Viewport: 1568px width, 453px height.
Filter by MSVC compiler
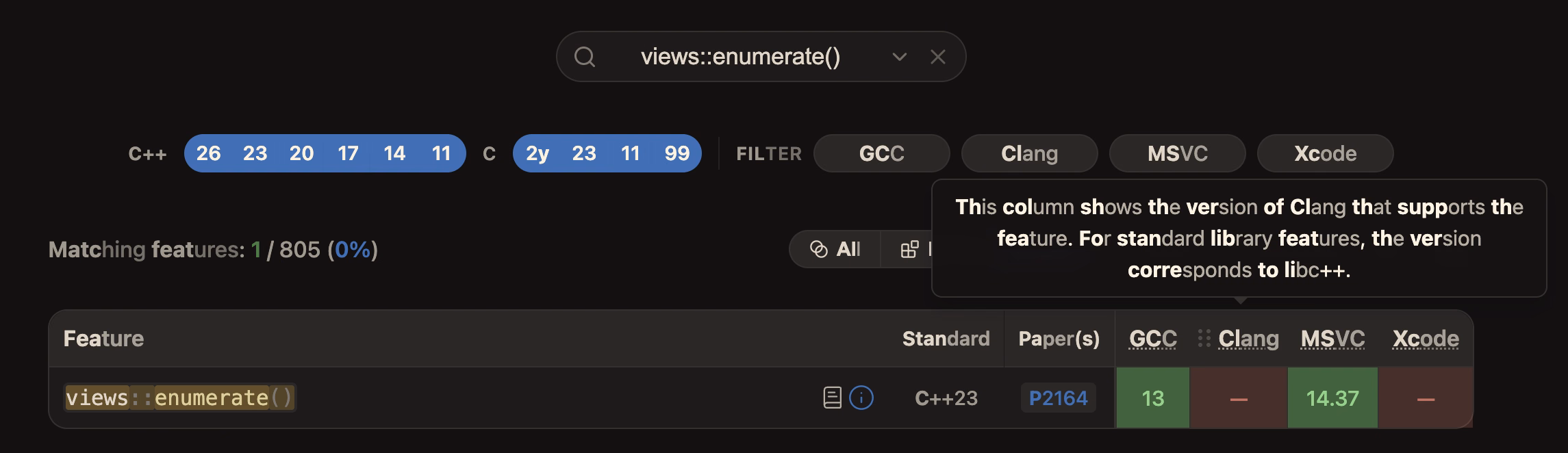coord(1178,153)
